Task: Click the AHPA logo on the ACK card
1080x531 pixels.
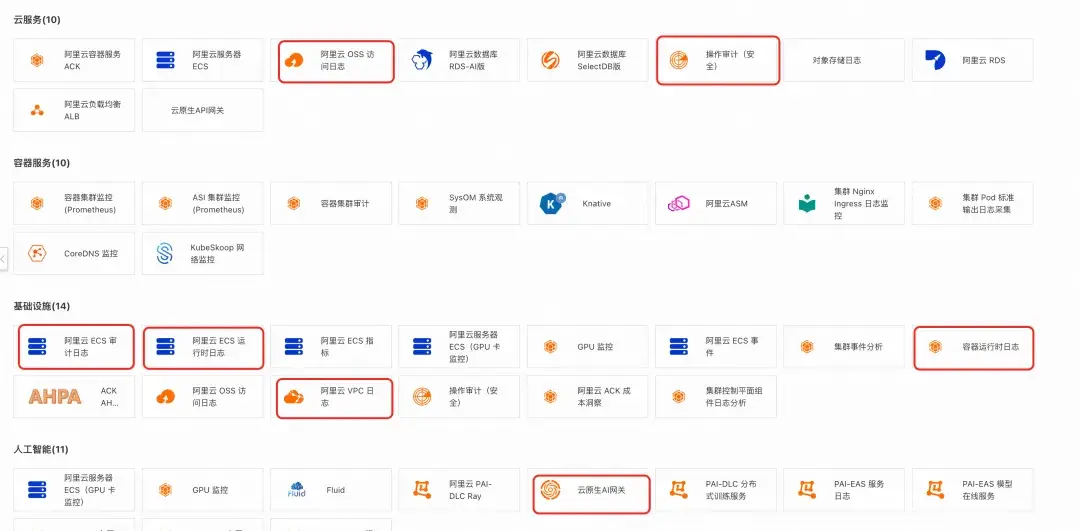Action: 55,397
